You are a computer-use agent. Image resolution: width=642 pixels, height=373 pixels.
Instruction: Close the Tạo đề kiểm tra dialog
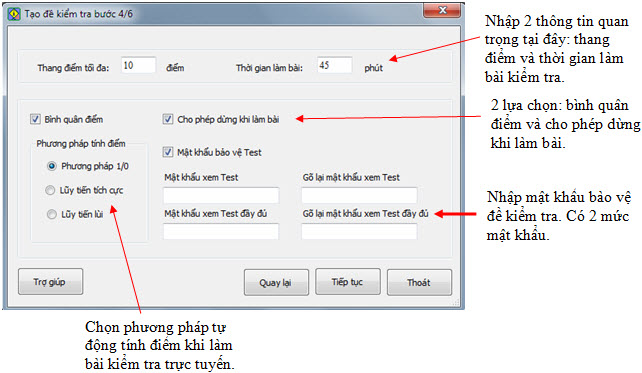tap(442, 11)
